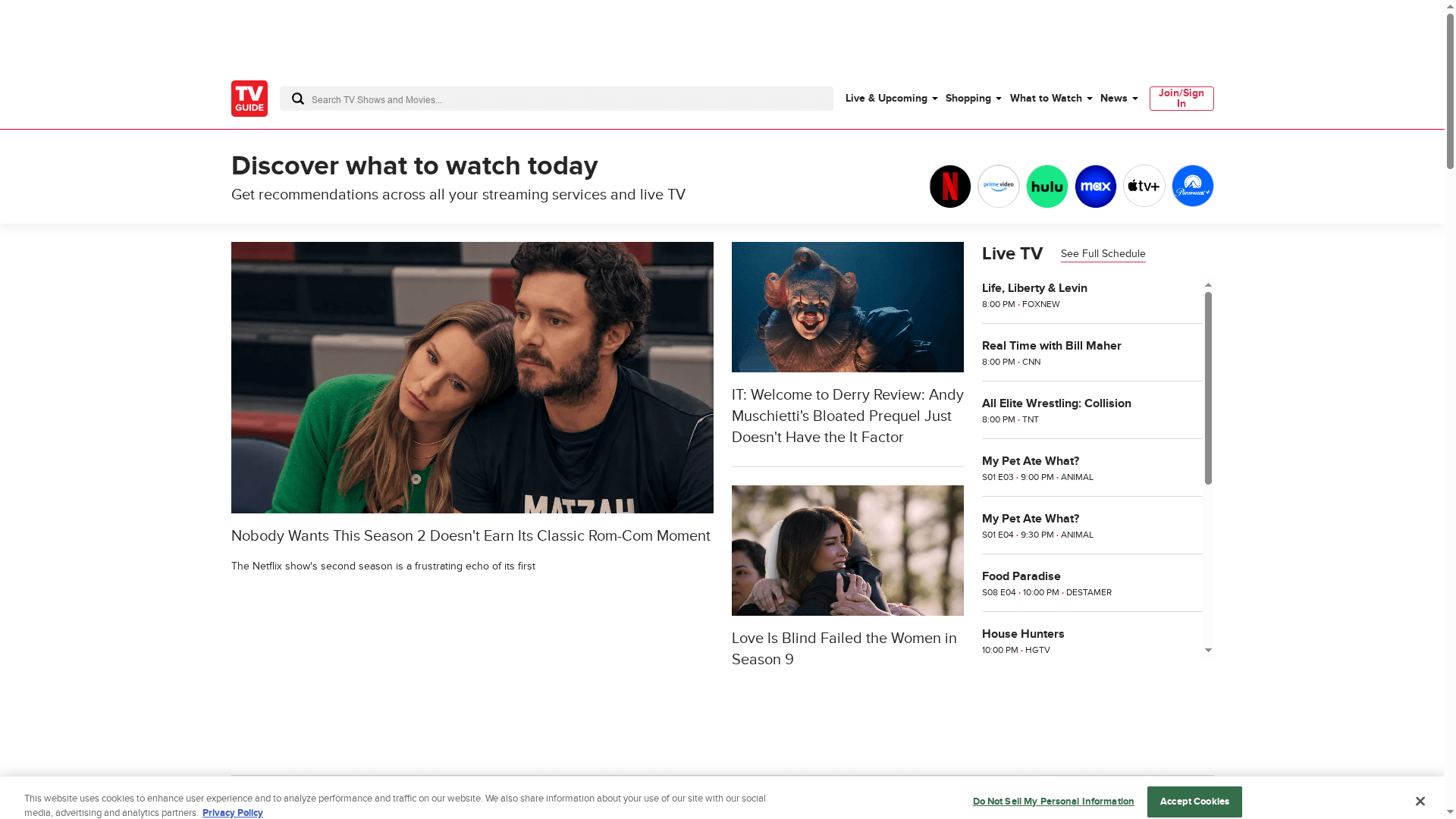Expand the Shopping menu

click(973, 99)
